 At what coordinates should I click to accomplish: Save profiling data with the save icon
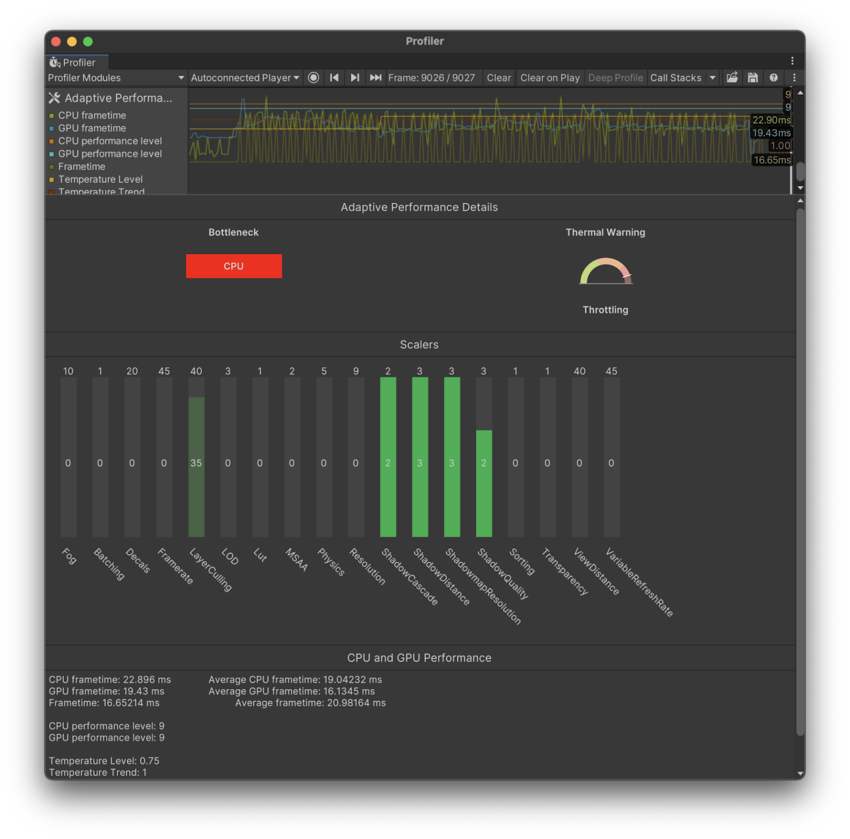point(753,77)
